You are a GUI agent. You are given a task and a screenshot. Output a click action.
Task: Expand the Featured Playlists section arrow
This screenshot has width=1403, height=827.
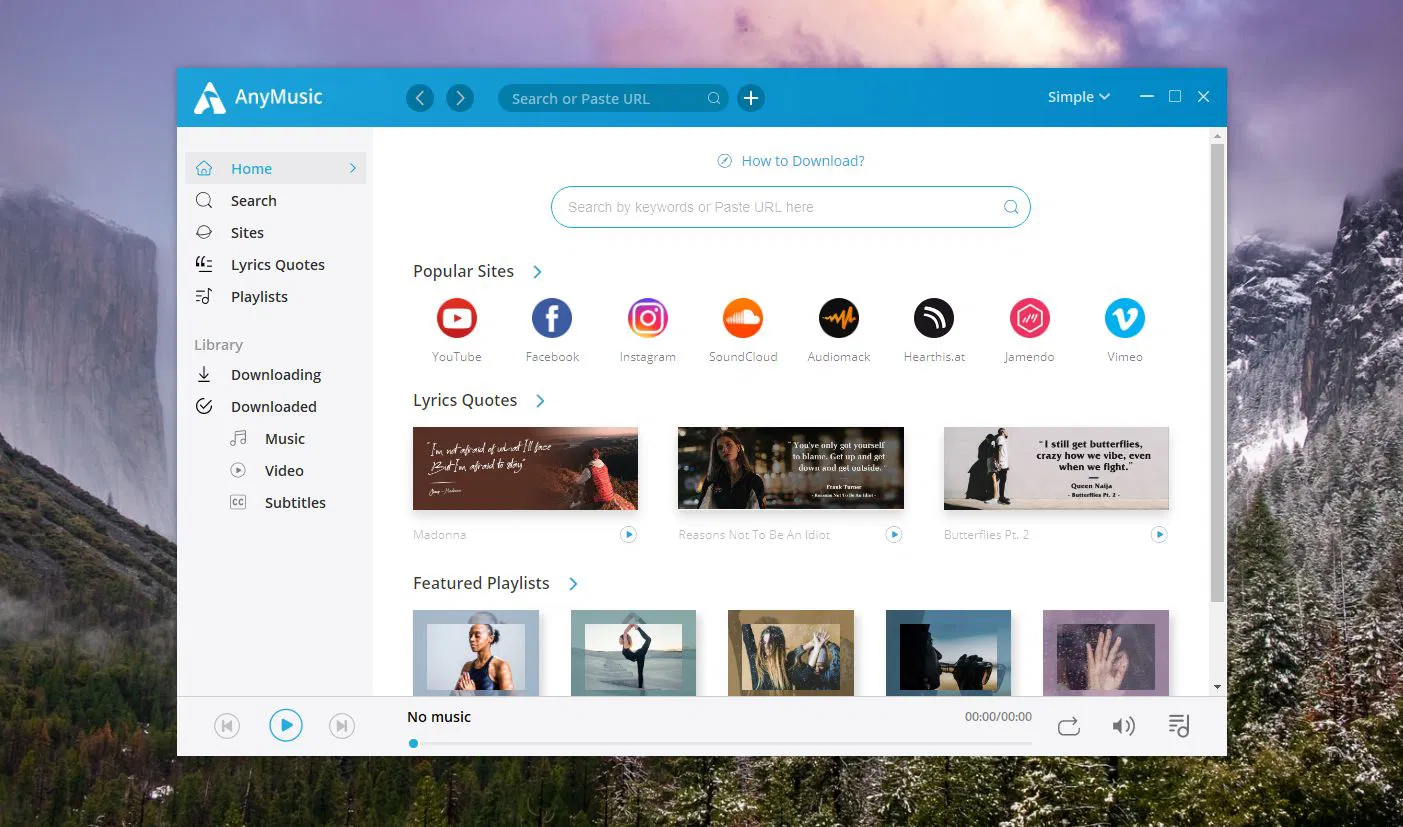(573, 584)
